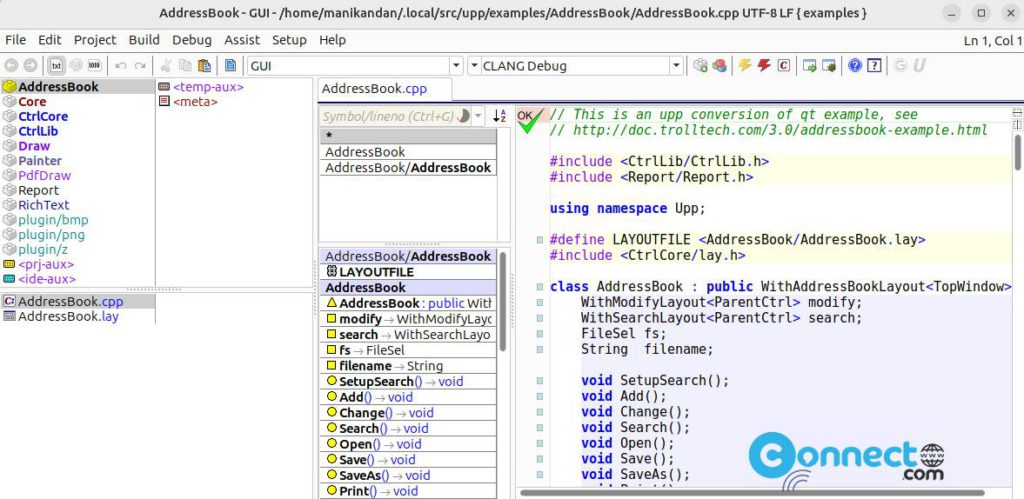Select the Report package
This screenshot has width=1024, height=499.
(x=77, y=190)
